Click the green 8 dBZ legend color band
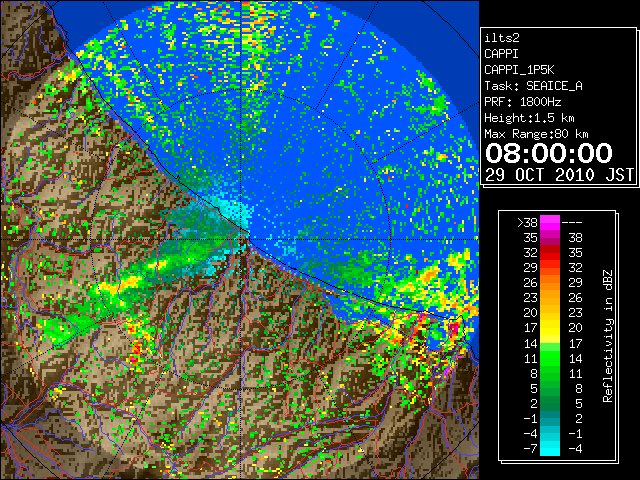 pyautogui.click(x=550, y=373)
